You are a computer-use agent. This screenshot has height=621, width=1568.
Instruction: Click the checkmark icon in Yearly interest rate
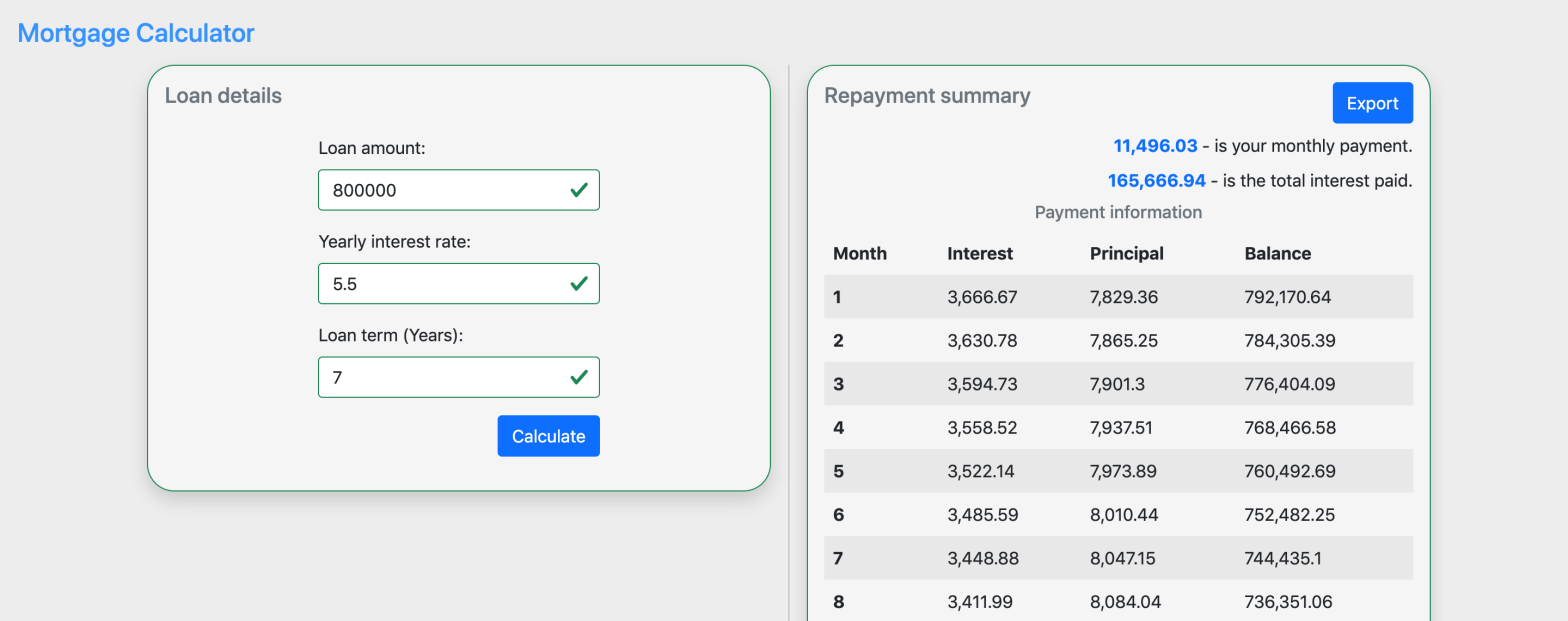pyautogui.click(x=578, y=284)
